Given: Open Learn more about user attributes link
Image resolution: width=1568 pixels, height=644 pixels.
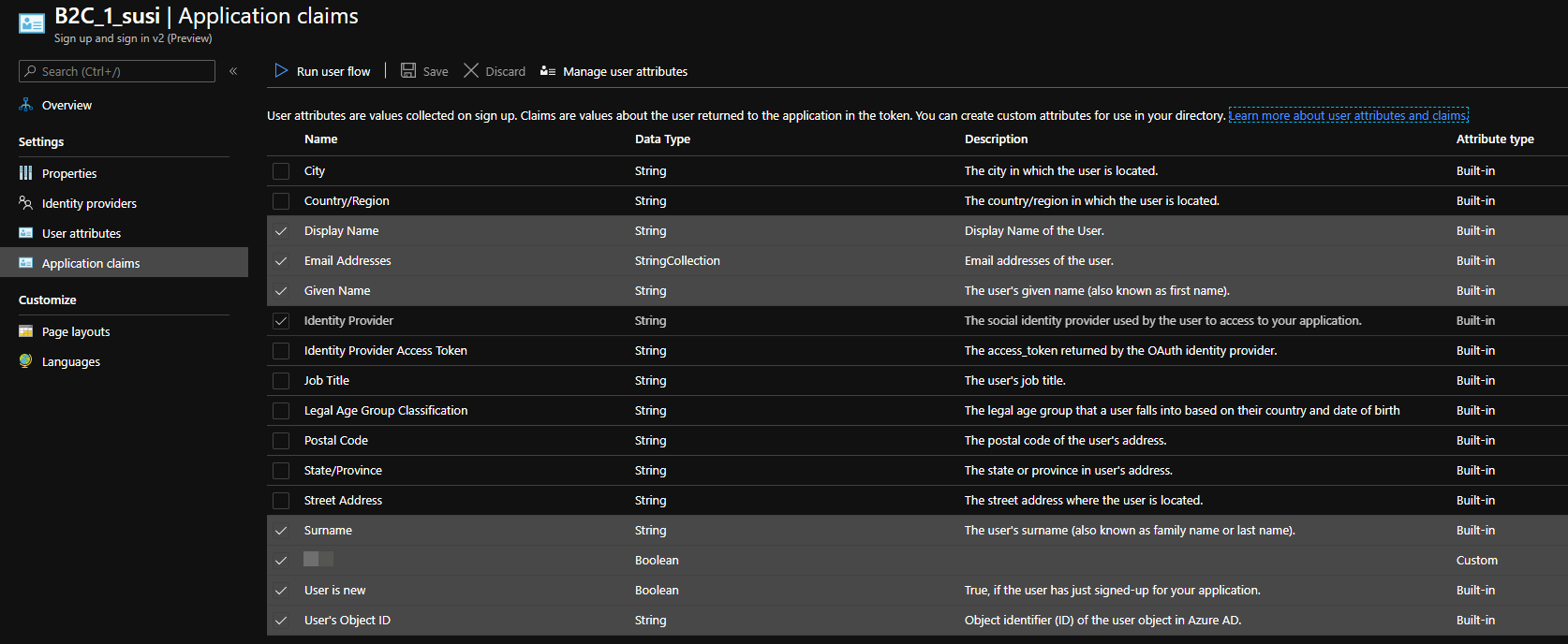Looking at the screenshot, I should click(x=1348, y=115).
